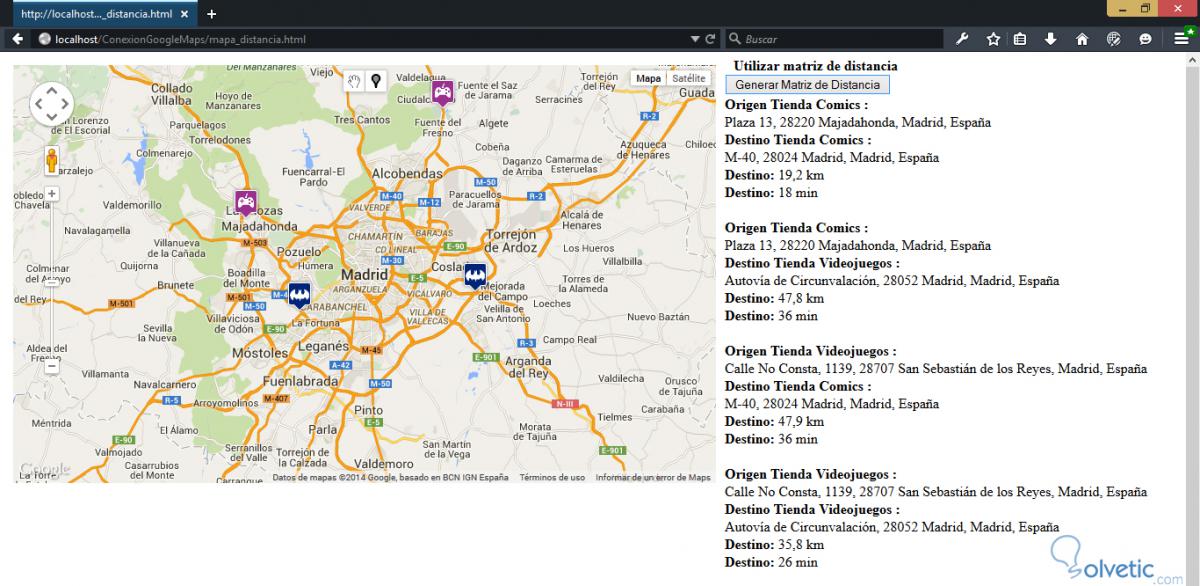Viewport: 1200px width, 586px height.
Task: Zoom out the map with the minus button
Action: tap(52, 366)
